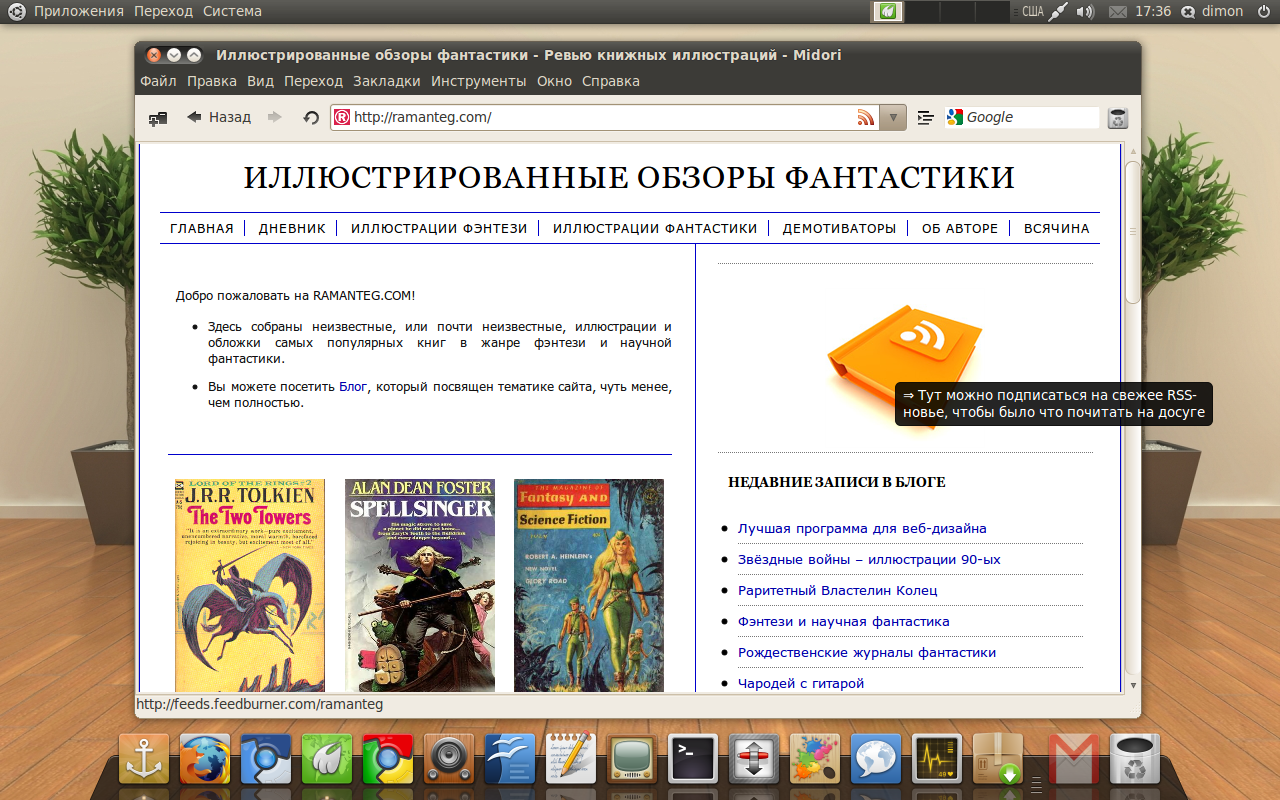
Task: Expand the address bar history dropdown
Action: click(x=893, y=118)
